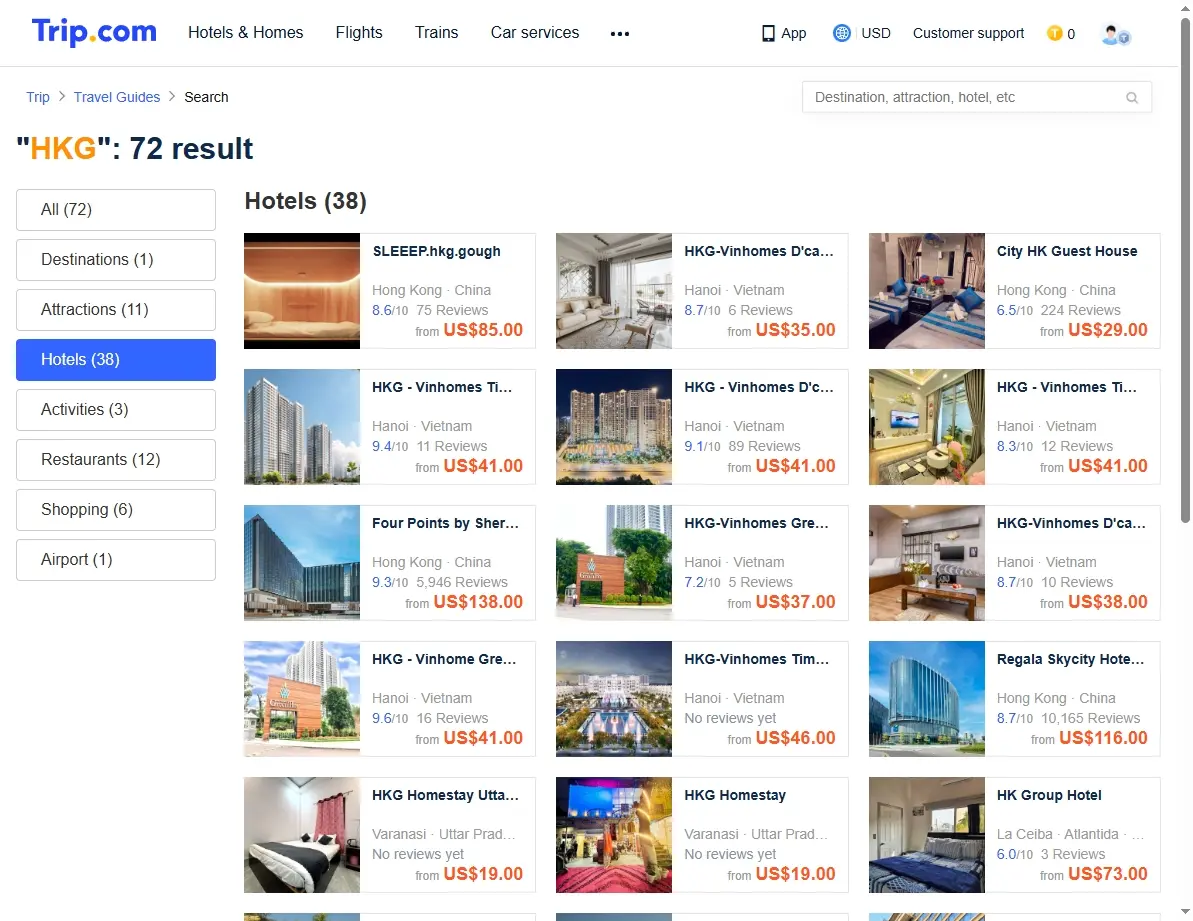Click Regala Skycity Hote... title
1193x921 pixels.
[x=1070, y=659]
